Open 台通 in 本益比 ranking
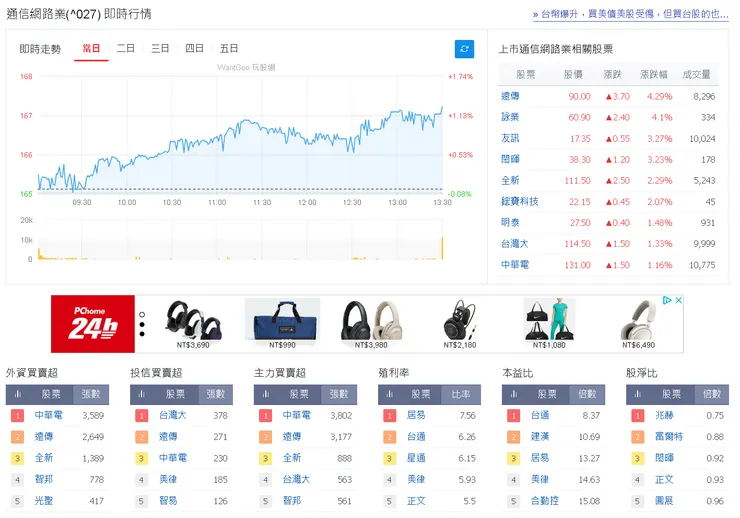This screenshot has height=518, width=740. (x=540, y=415)
